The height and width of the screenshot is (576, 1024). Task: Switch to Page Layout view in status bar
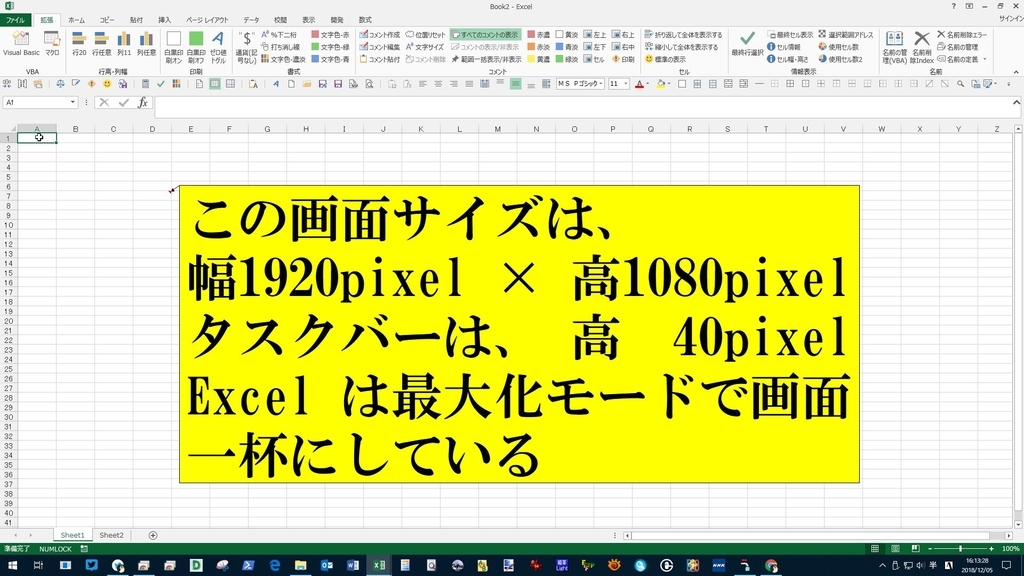click(895, 549)
